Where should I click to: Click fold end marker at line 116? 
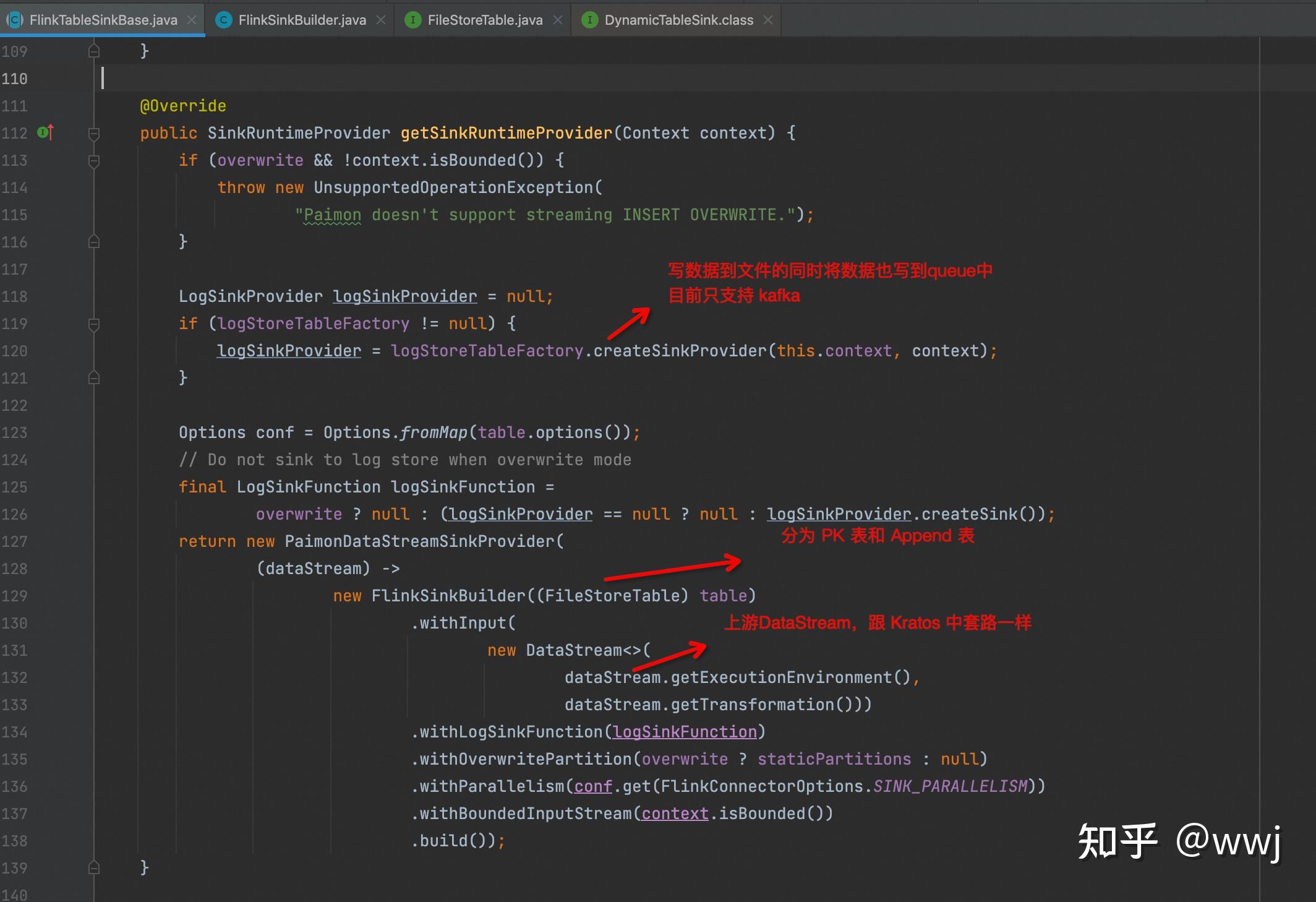[x=94, y=242]
